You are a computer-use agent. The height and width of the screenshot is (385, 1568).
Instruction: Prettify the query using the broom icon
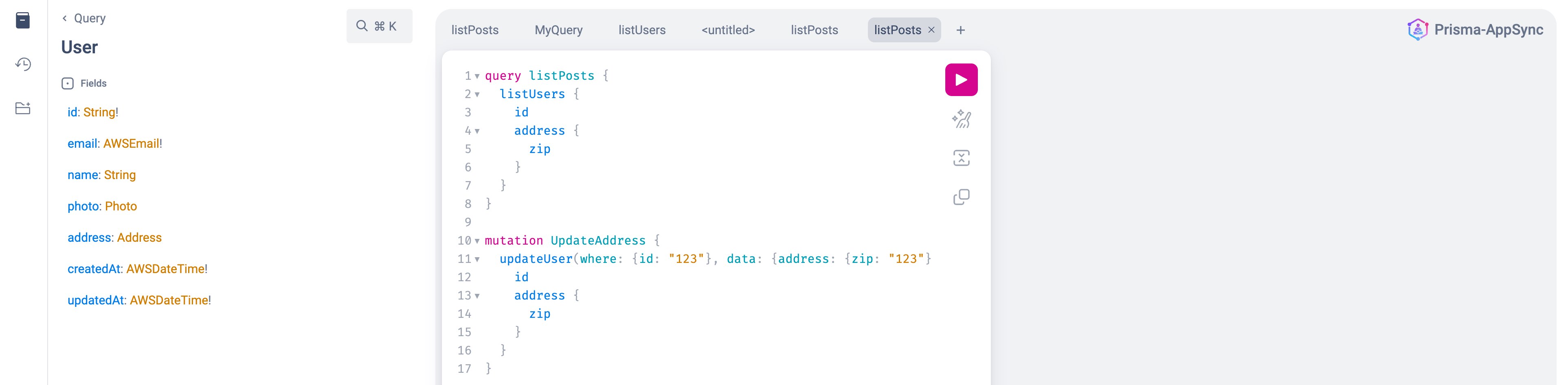pos(960,118)
